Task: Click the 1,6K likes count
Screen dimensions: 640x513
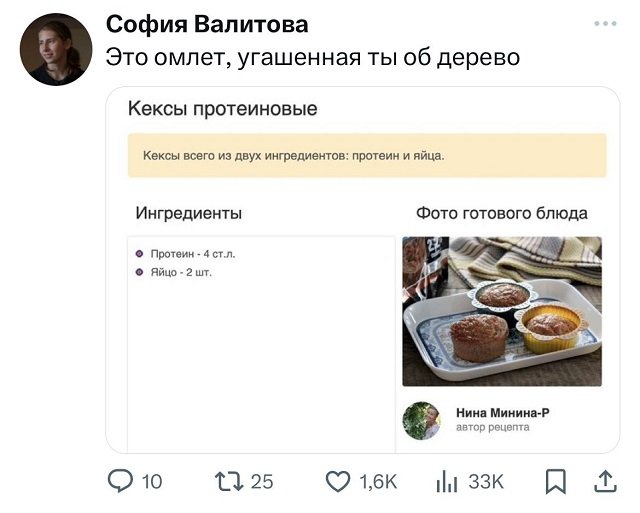Action: point(378,482)
